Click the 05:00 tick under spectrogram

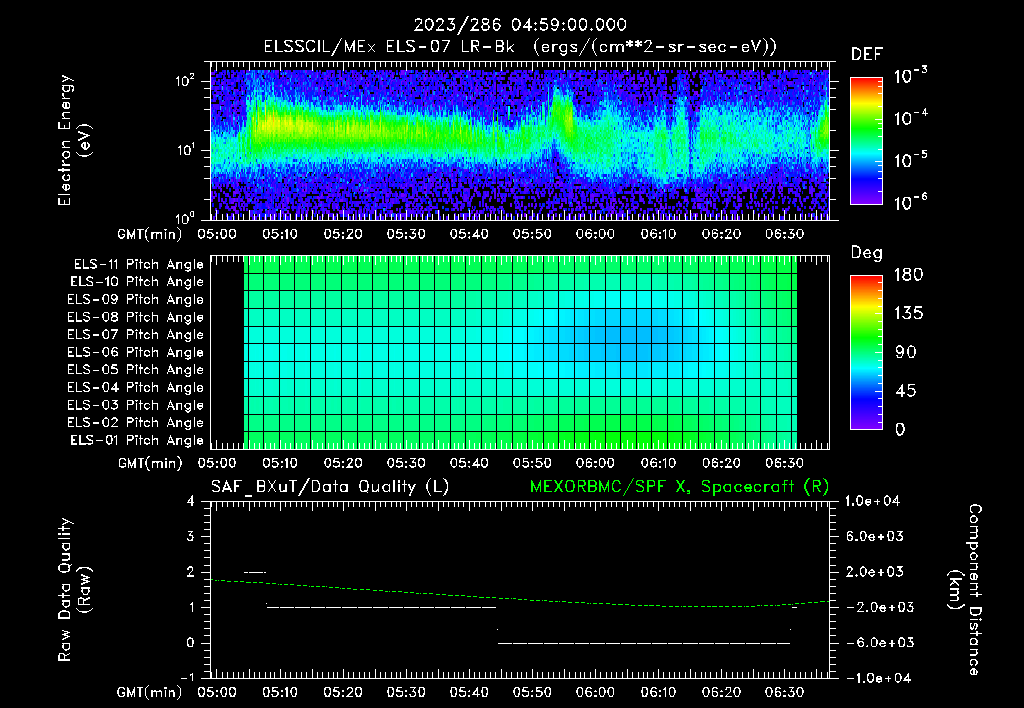(x=217, y=234)
